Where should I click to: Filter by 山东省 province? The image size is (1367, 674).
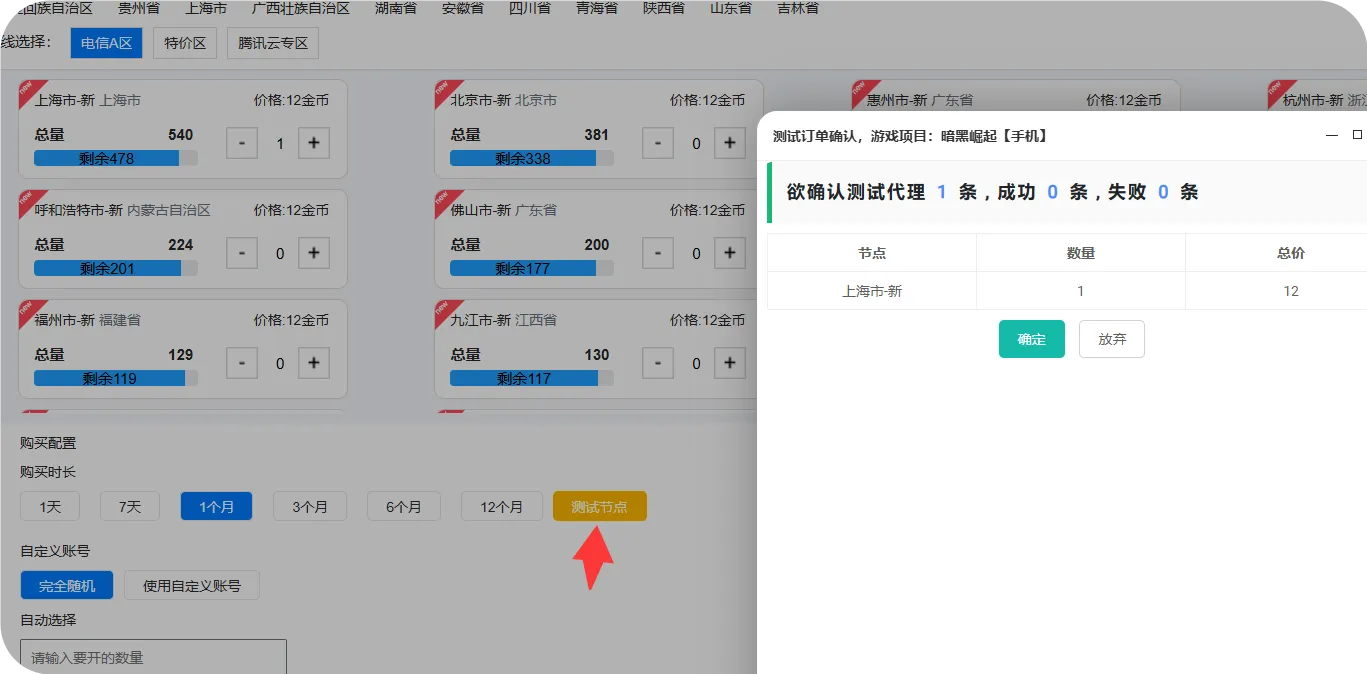click(x=731, y=8)
